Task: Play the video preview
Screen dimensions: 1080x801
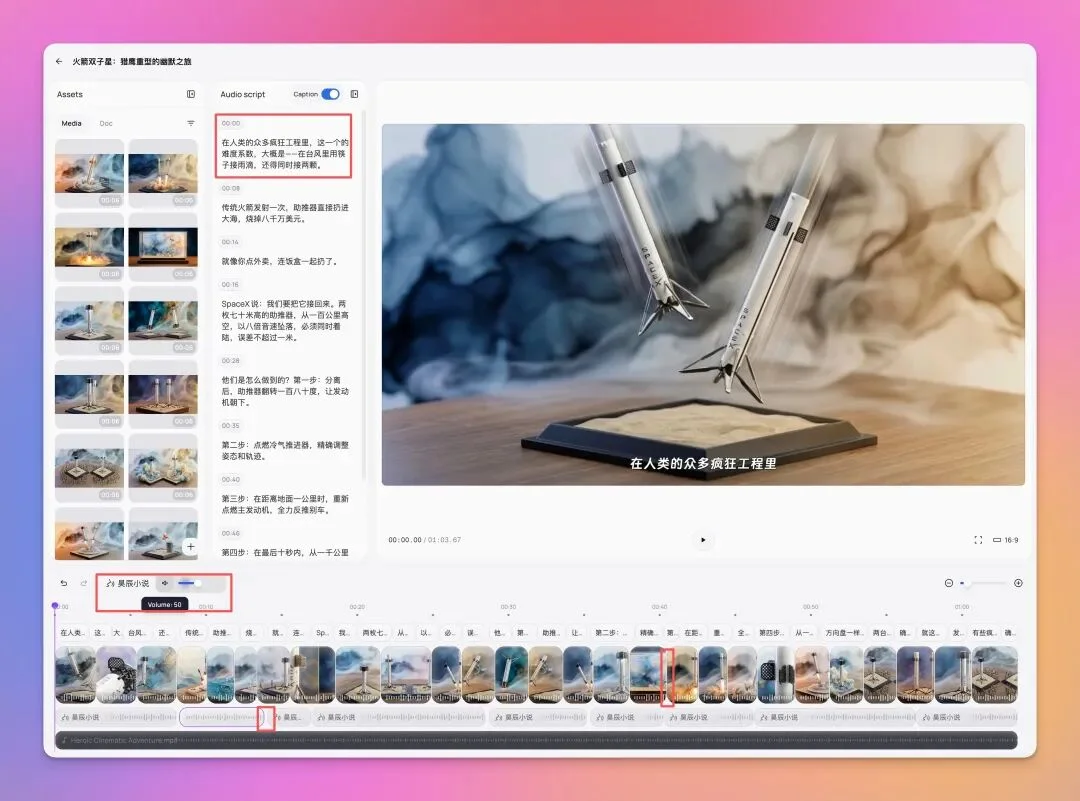Action: 703,540
